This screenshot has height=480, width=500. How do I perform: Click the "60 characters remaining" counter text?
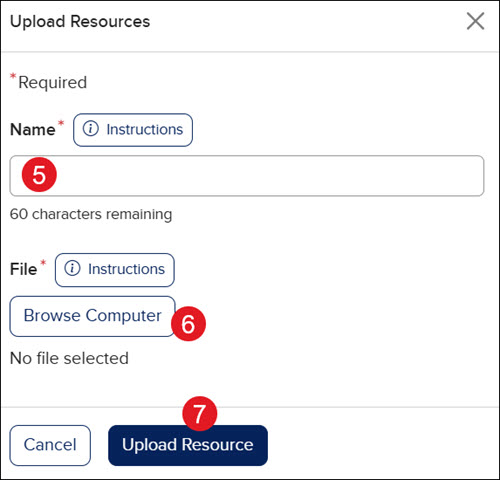click(91, 214)
